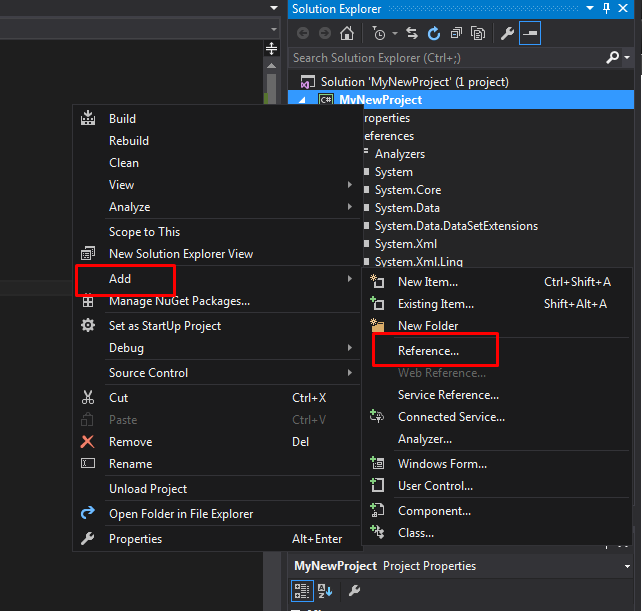The image size is (642, 611).
Task: Click the Home icon in Solution Explorer
Action: [x=347, y=33]
